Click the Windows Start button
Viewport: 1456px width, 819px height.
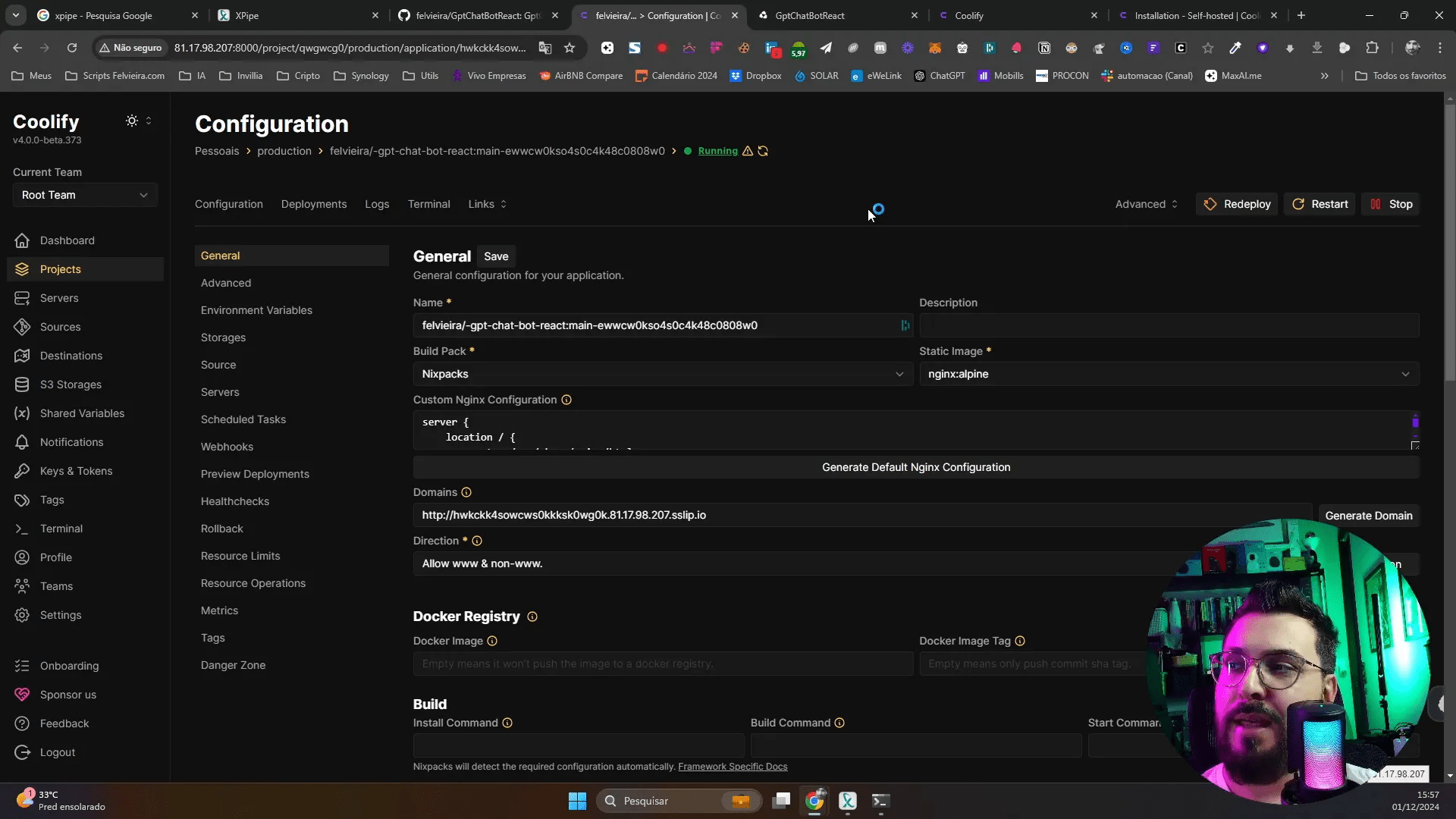pyautogui.click(x=577, y=801)
